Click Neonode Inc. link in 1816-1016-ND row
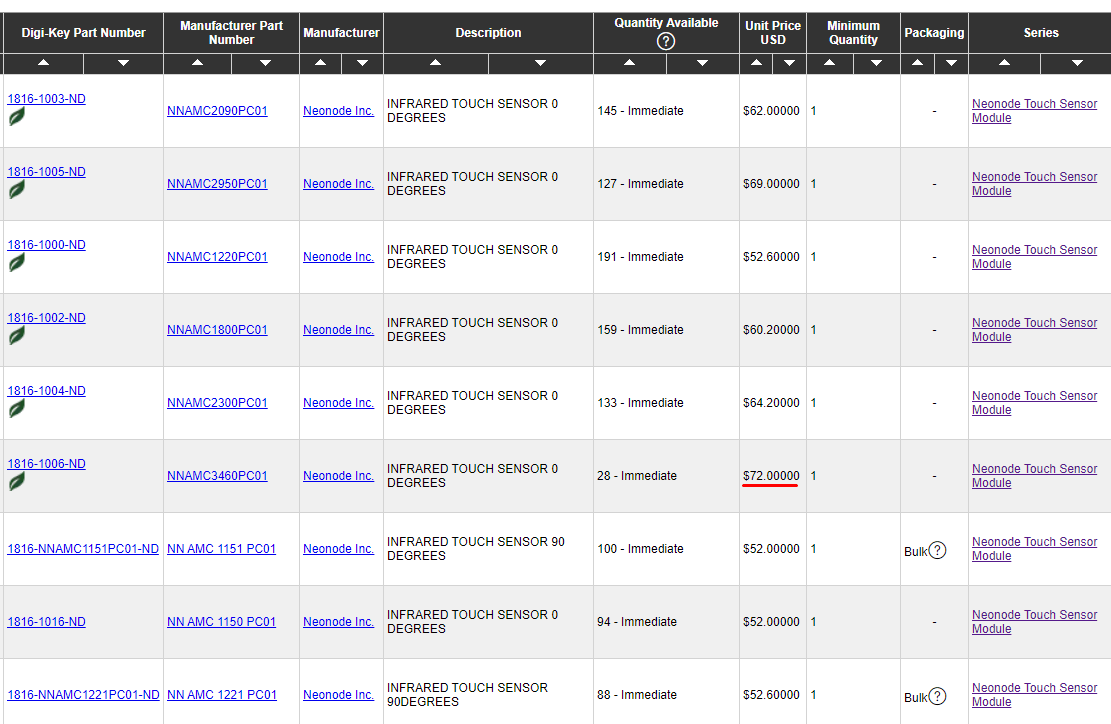Image resolution: width=1111 pixels, height=724 pixels. (339, 622)
